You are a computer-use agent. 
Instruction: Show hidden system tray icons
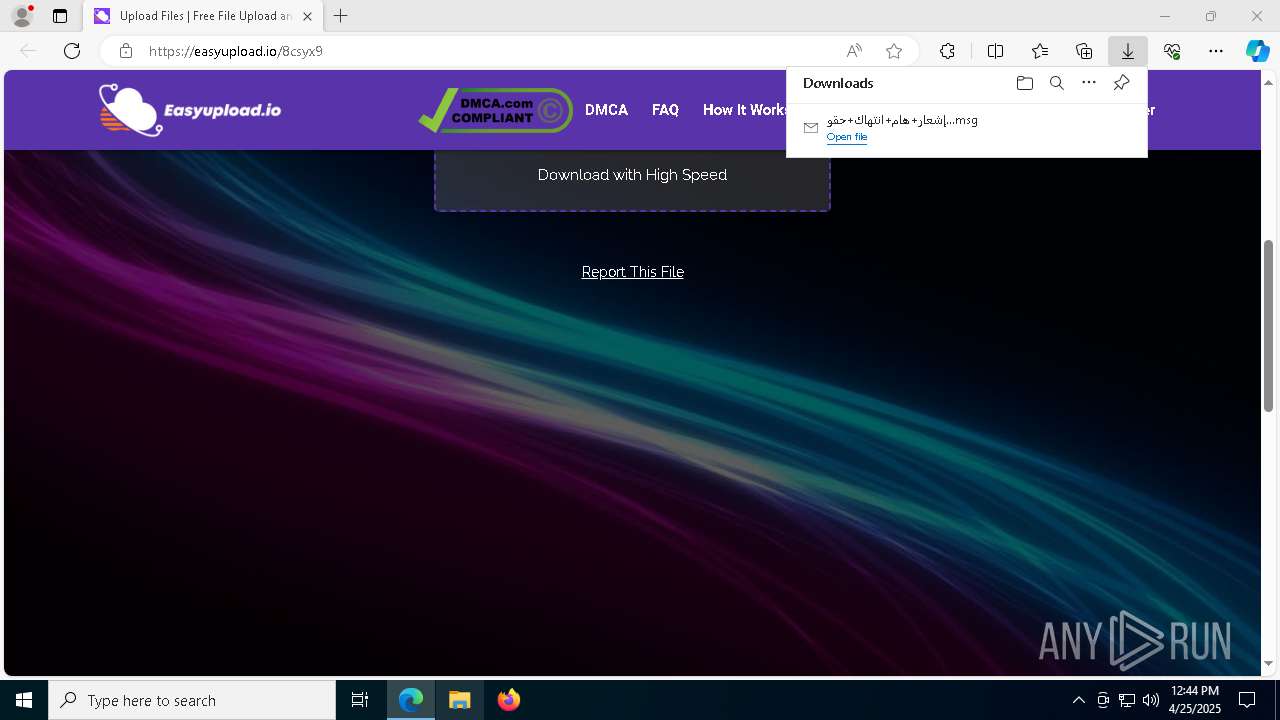[x=1078, y=700]
